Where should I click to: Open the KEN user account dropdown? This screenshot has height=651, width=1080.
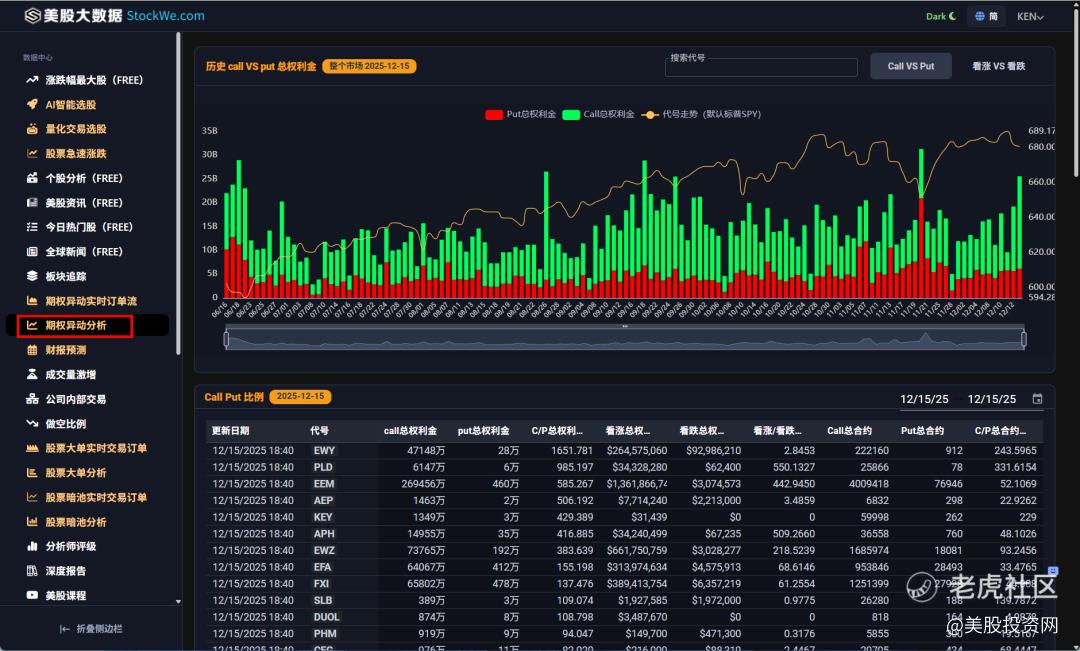tap(1030, 16)
